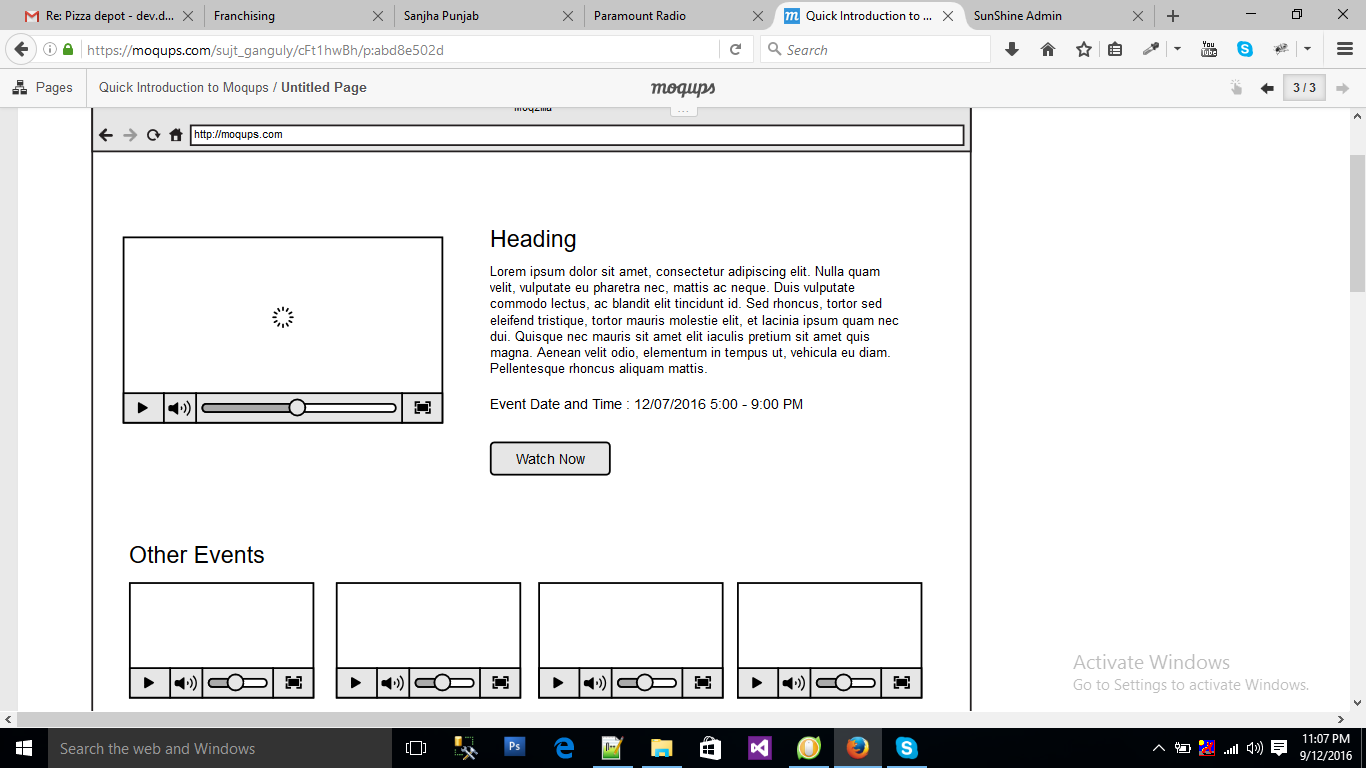
Task: Play the first Other Events video
Action: click(x=149, y=683)
